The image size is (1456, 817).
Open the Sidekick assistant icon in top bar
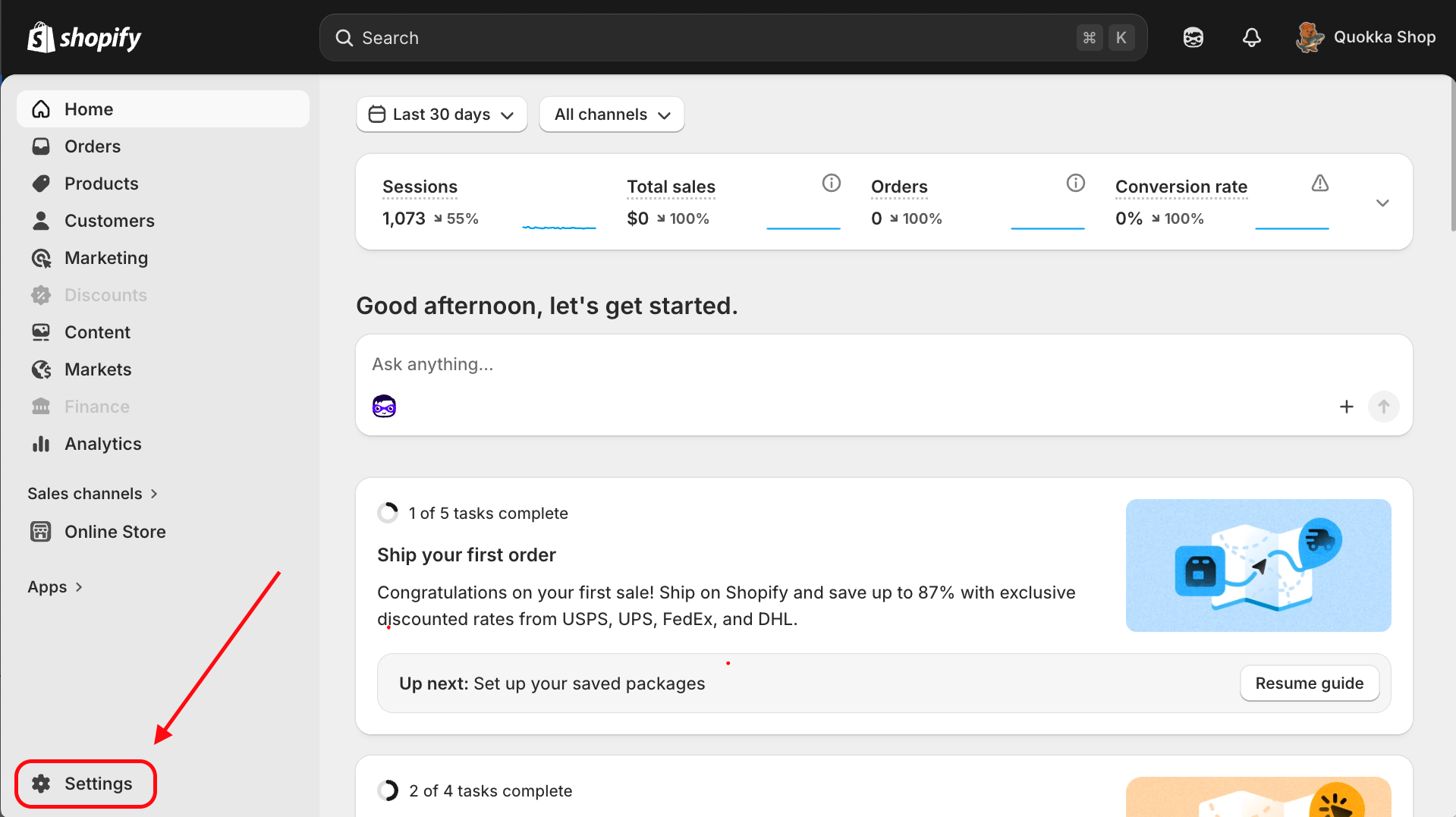(1193, 37)
